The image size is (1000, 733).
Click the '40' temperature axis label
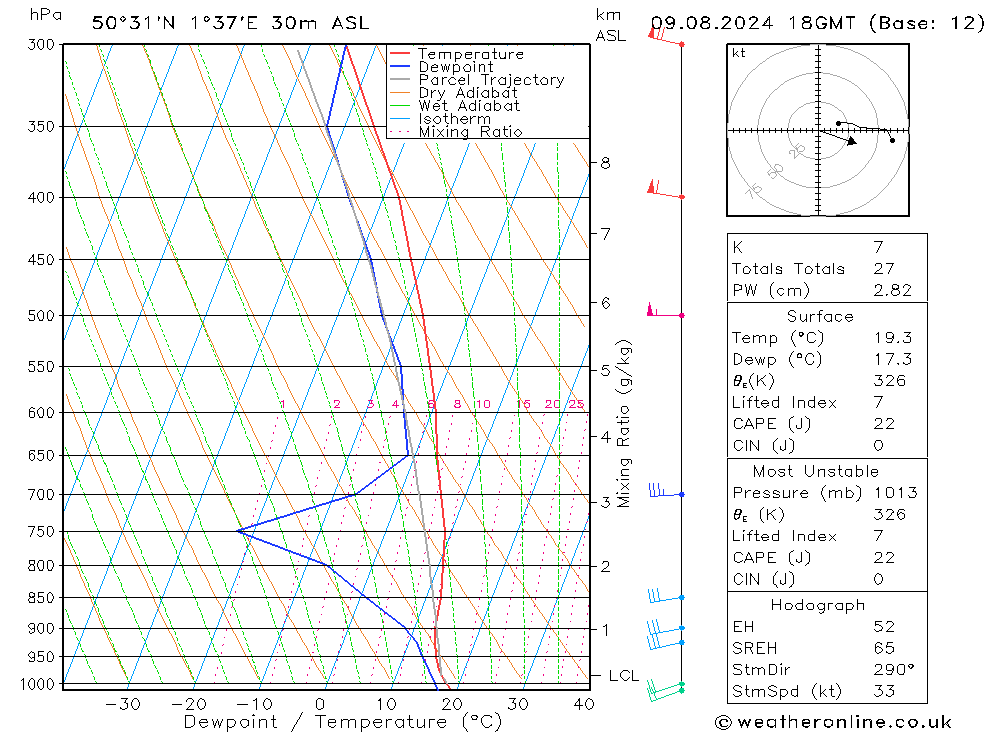[584, 704]
